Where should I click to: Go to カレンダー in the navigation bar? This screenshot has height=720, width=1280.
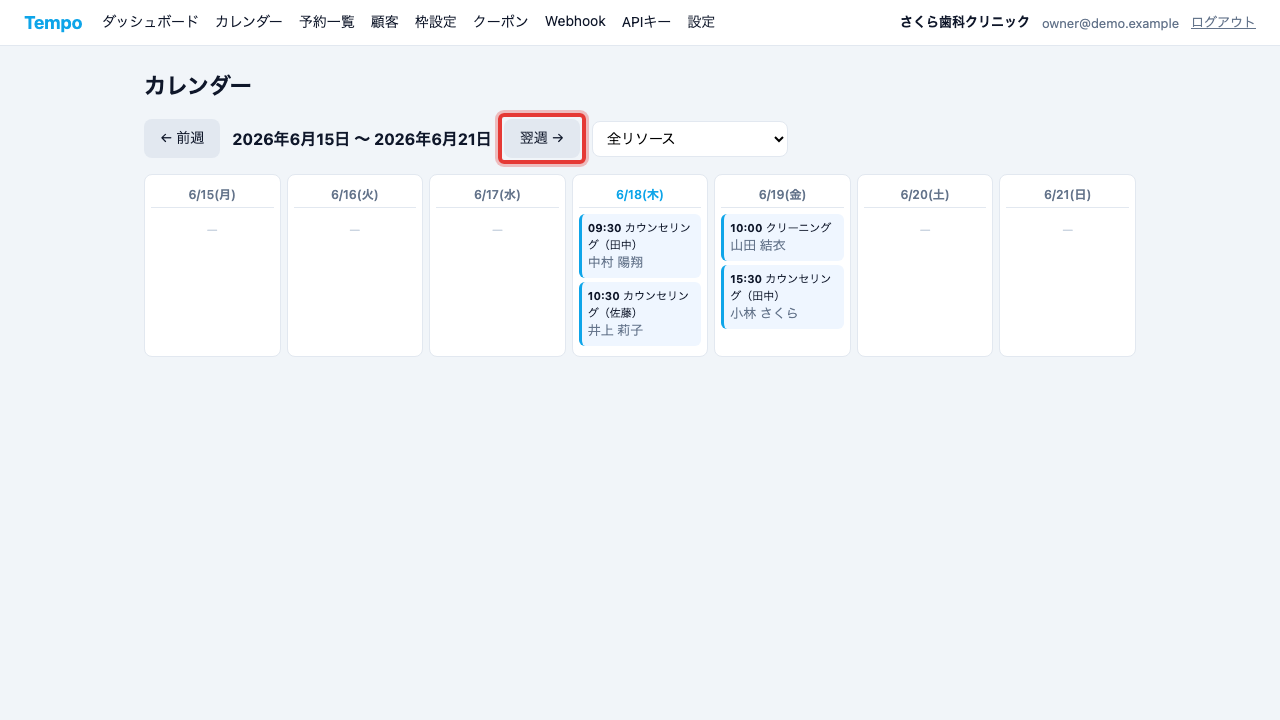[249, 22]
